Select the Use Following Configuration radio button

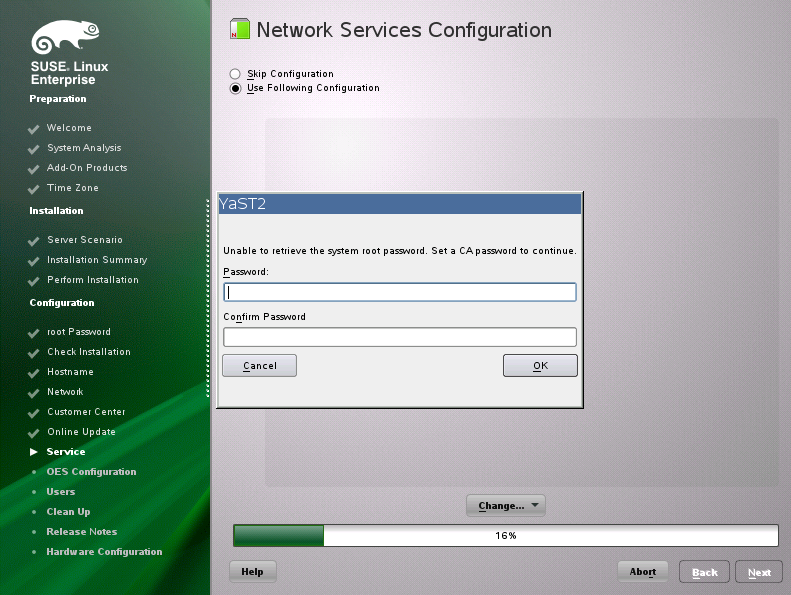click(x=235, y=88)
